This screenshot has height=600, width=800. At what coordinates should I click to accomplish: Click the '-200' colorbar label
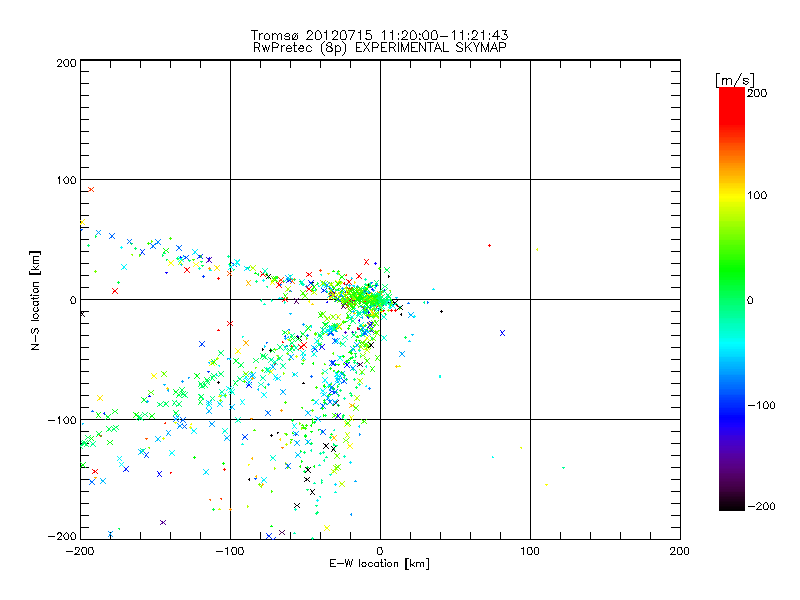761,506
